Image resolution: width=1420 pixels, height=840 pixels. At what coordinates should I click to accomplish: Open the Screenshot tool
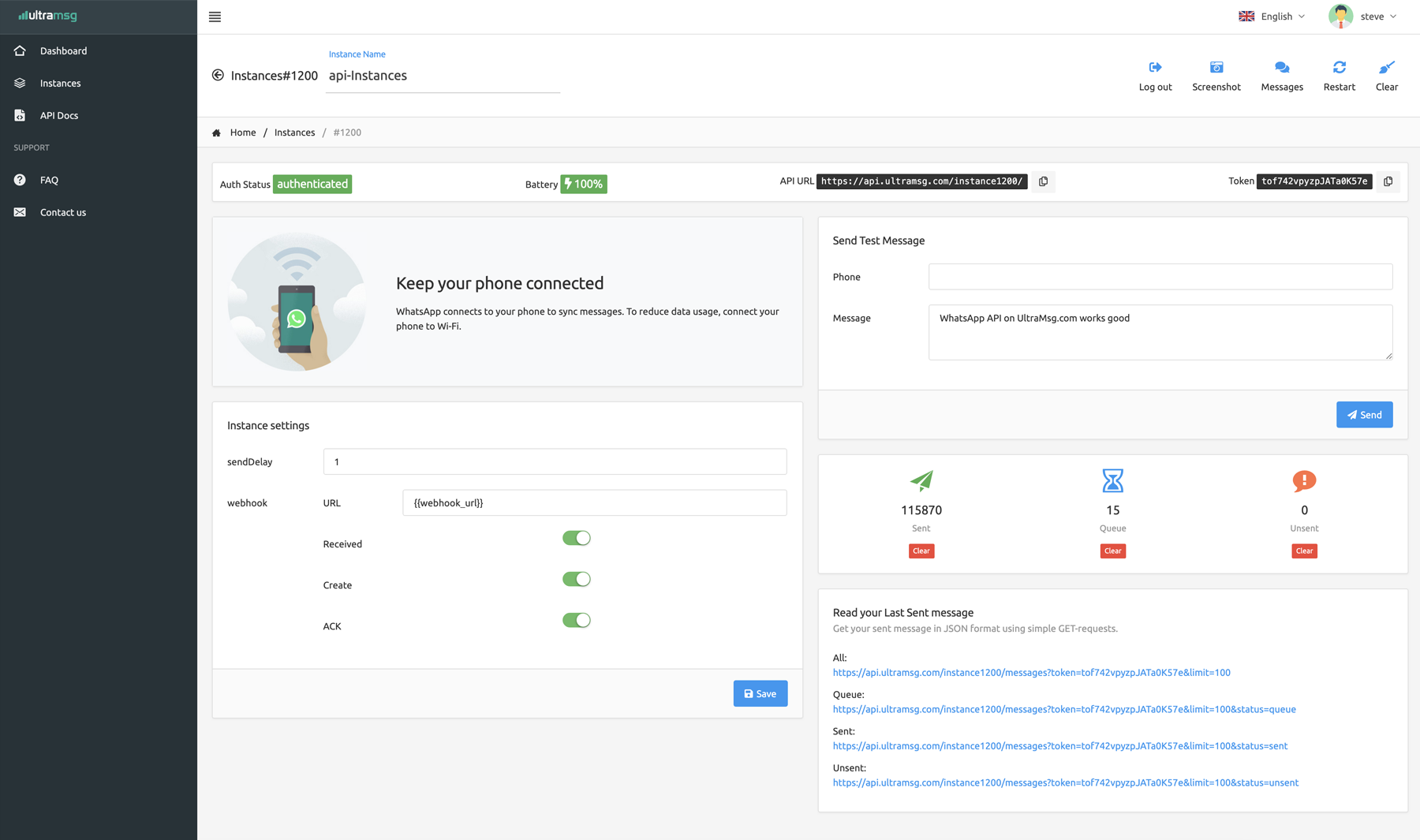[x=1216, y=75]
